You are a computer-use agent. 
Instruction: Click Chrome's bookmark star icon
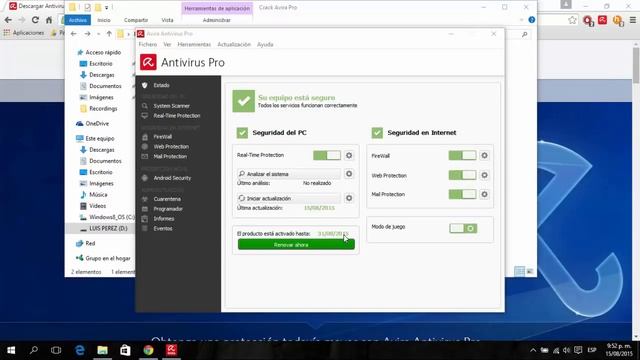point(573,20)
